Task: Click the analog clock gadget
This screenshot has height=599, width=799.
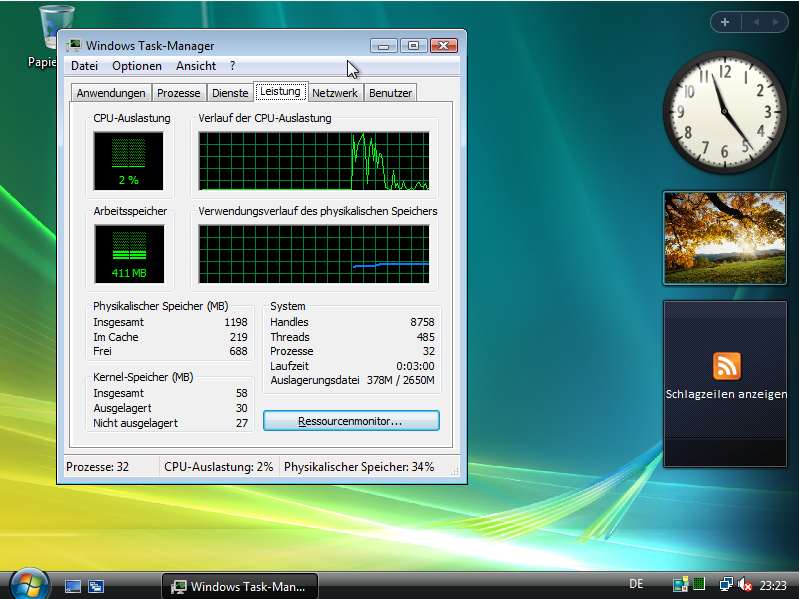Action: pos(724,111)
